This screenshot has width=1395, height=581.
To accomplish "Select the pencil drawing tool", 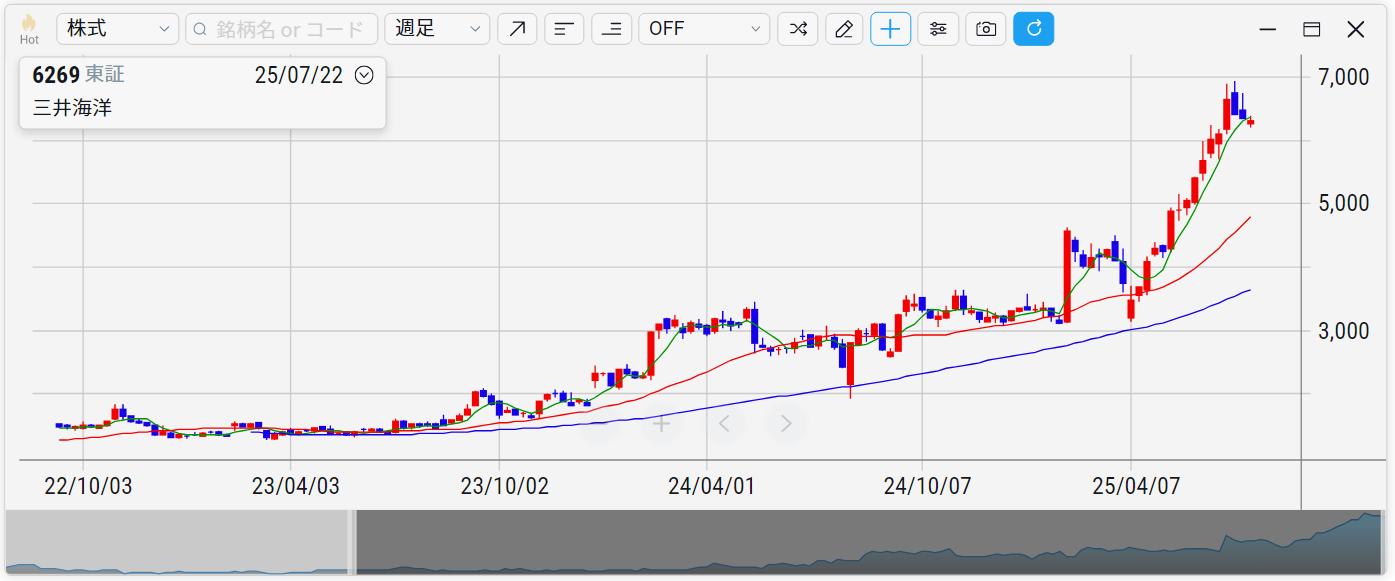I will (844, 29).
